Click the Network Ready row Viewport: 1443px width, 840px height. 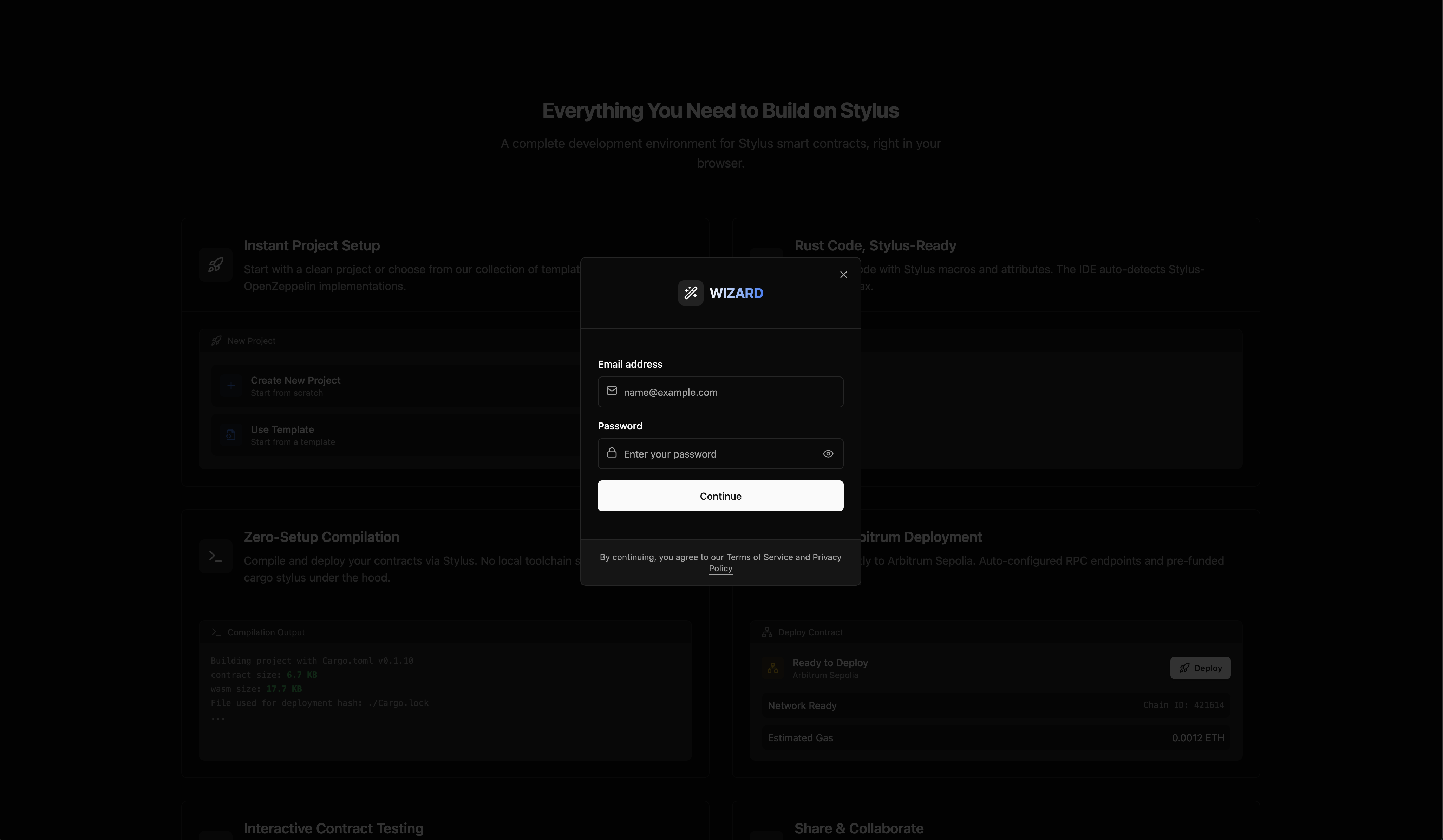pyautogui.click(x=996, y=706)
